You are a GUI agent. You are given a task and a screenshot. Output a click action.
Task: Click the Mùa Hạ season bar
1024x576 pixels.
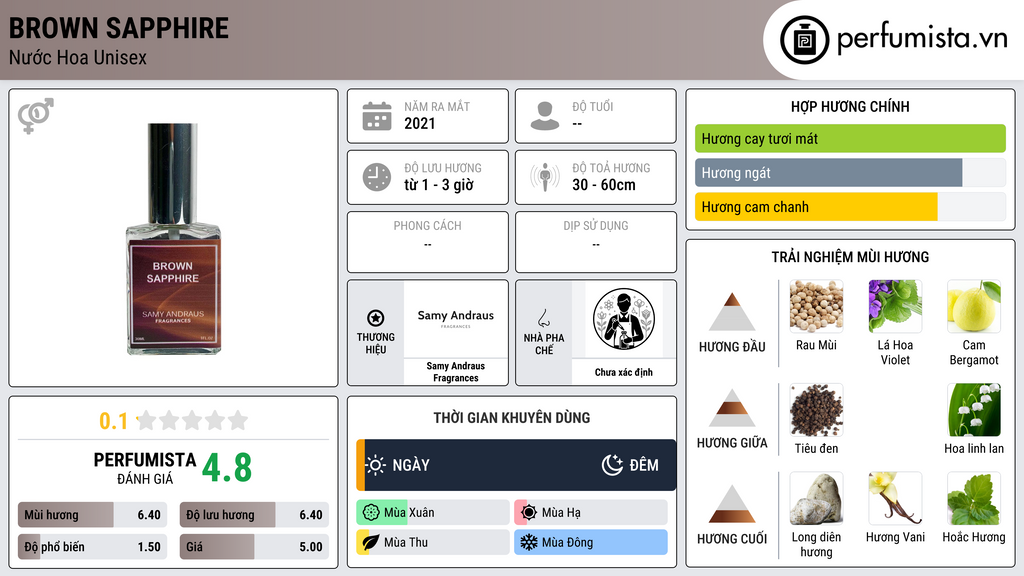tap(591, 513)
